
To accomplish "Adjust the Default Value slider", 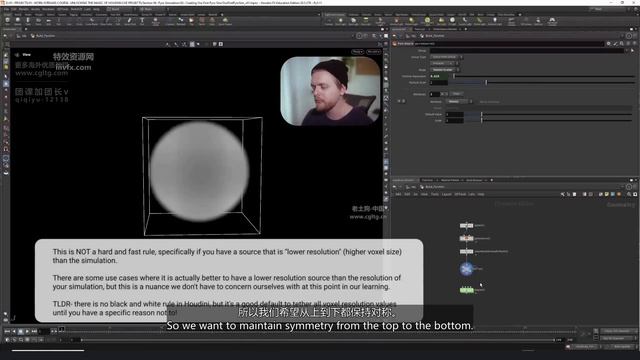I will [x=549, y=114].
